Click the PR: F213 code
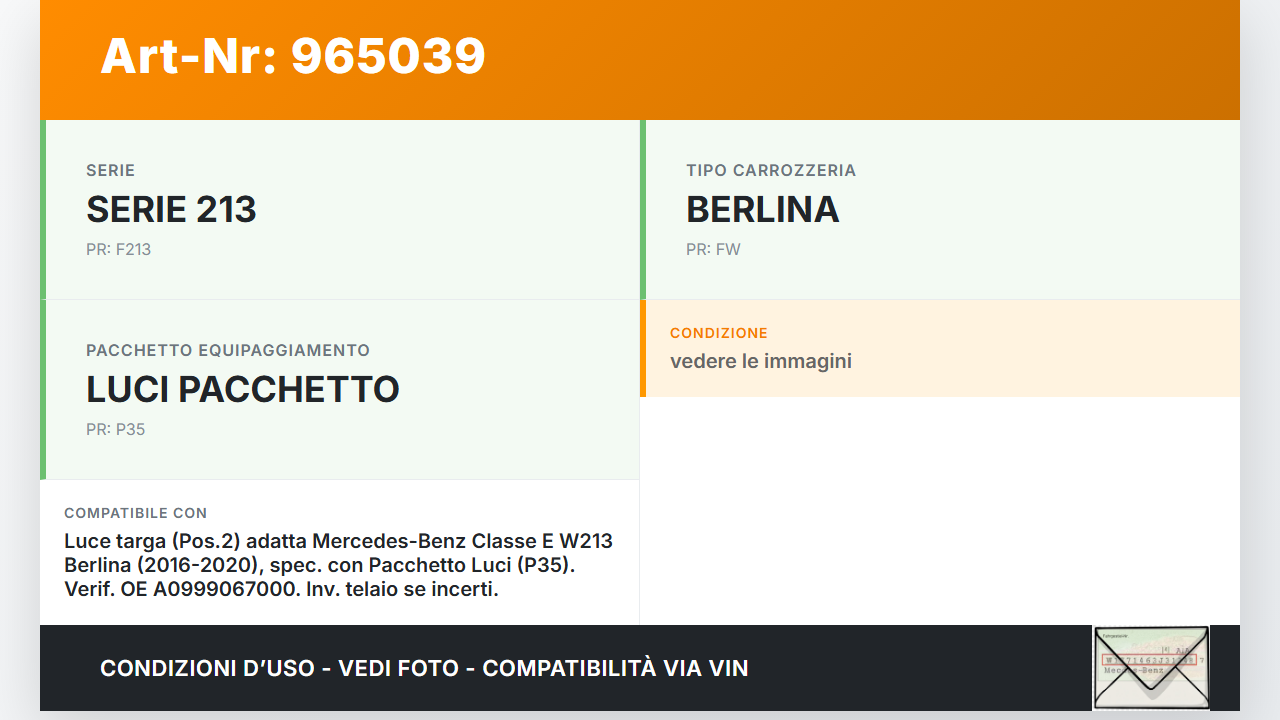The image size is (1280, 720). coord(118,249)
